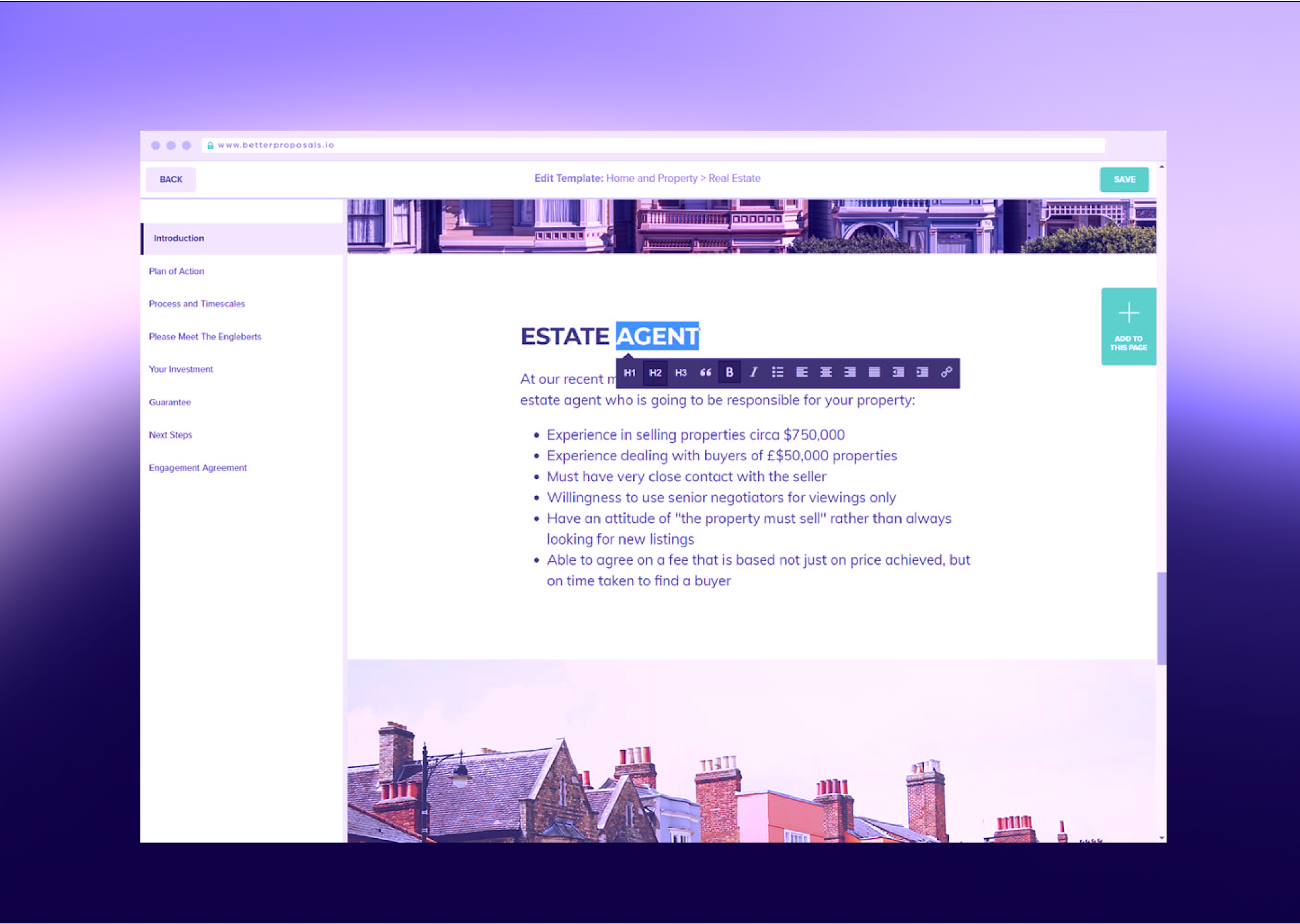Save the template

click(1124, 180)
